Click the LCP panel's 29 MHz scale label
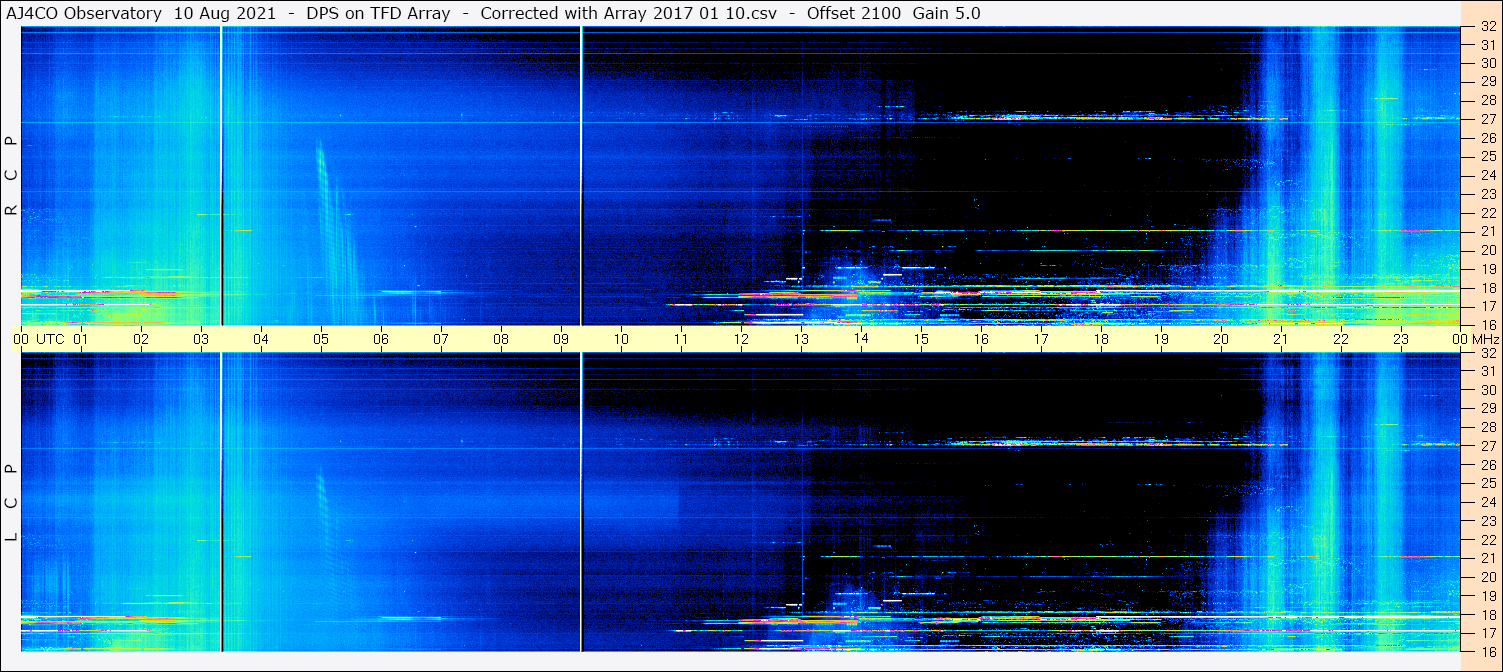The image size is (1503, 672). [x=1487, y=409]
